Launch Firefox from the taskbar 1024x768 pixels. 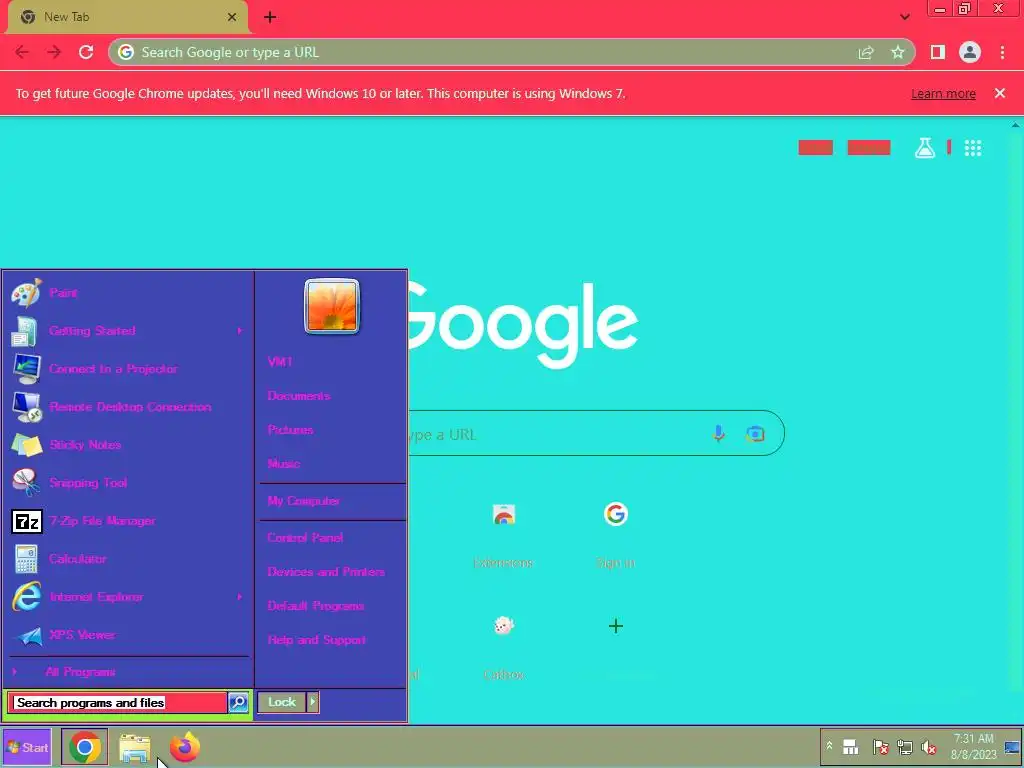click(x=185, y=747)
